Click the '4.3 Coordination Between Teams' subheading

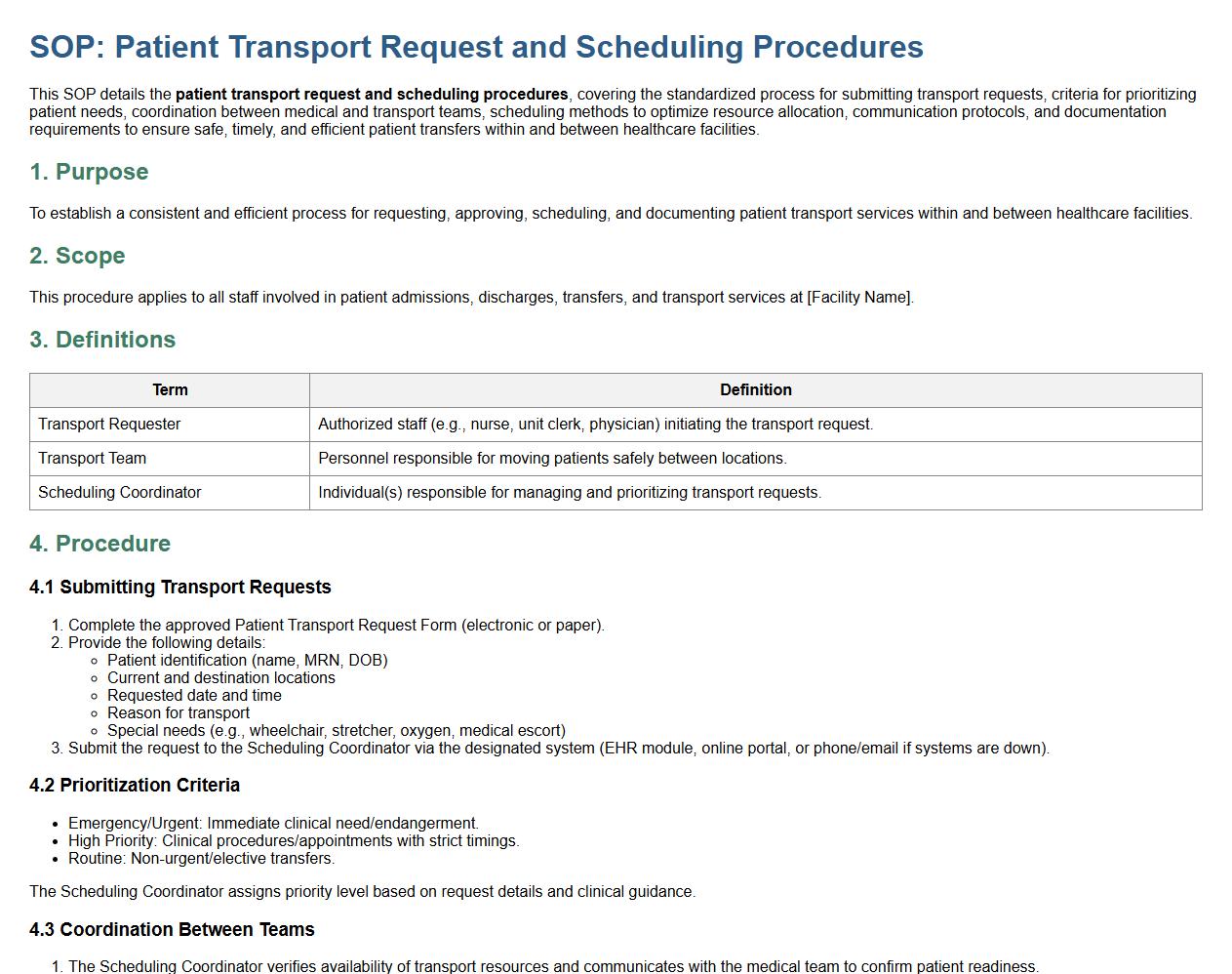(x=172, y=929)
